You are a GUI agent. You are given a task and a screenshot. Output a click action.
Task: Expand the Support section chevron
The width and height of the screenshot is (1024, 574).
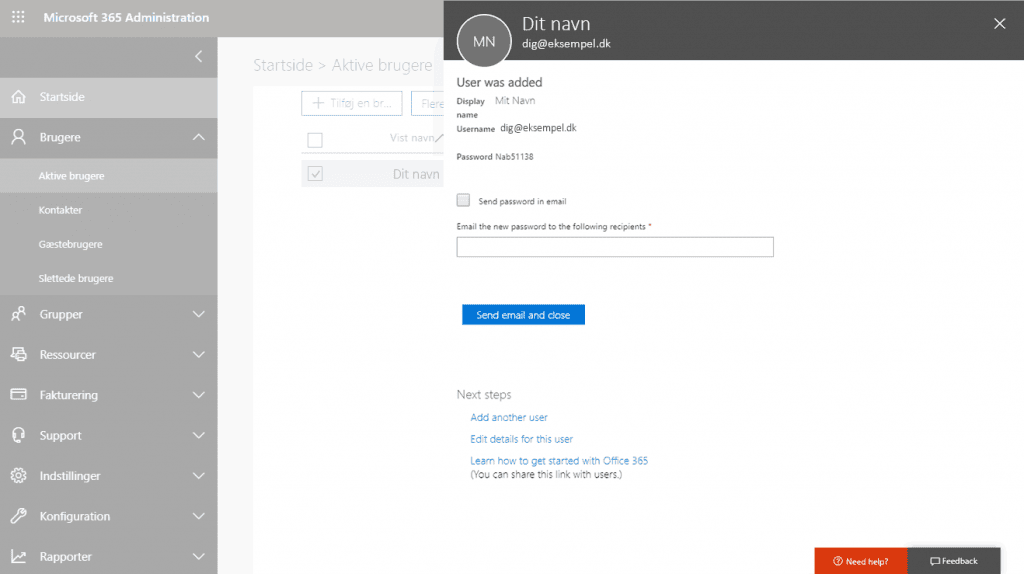199,436
